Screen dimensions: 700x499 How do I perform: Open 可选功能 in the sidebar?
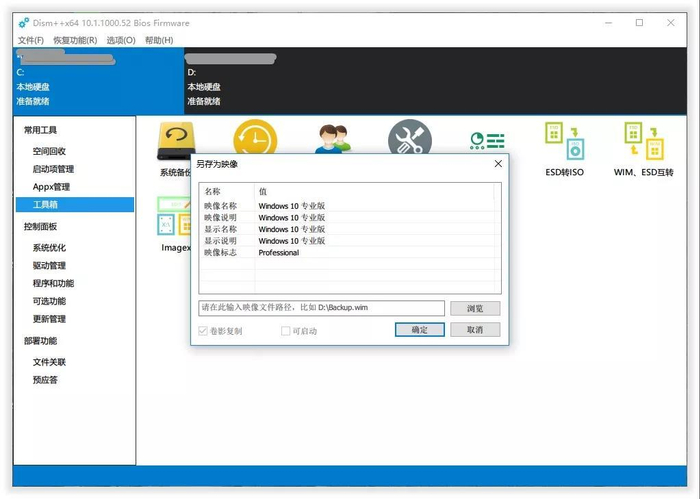[49, 301]
